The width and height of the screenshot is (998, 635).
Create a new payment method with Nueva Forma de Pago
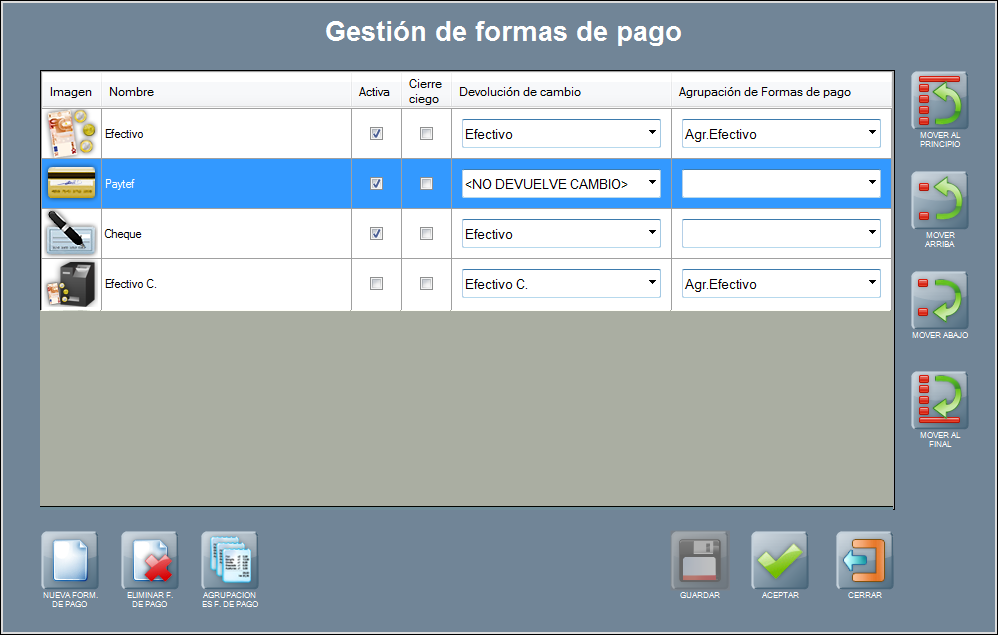coord(70,561)
